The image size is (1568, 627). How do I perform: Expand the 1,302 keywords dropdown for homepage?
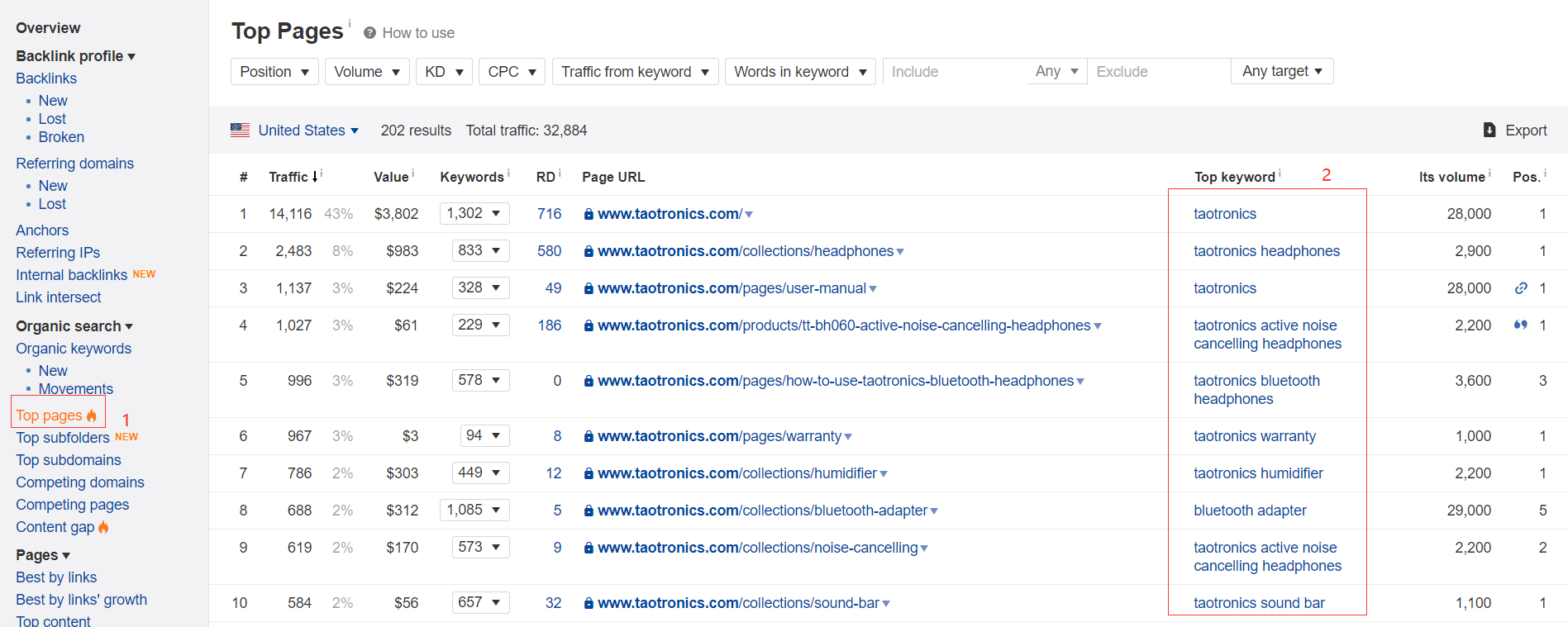coord(474,213)
